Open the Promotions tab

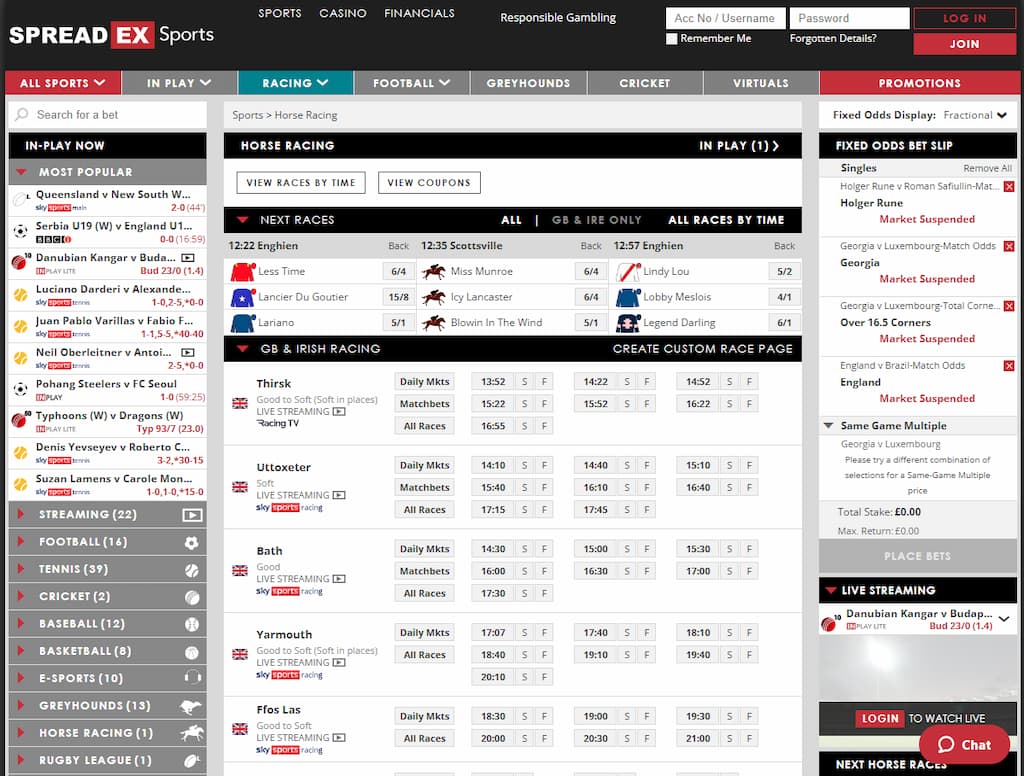tap(919, 83)
